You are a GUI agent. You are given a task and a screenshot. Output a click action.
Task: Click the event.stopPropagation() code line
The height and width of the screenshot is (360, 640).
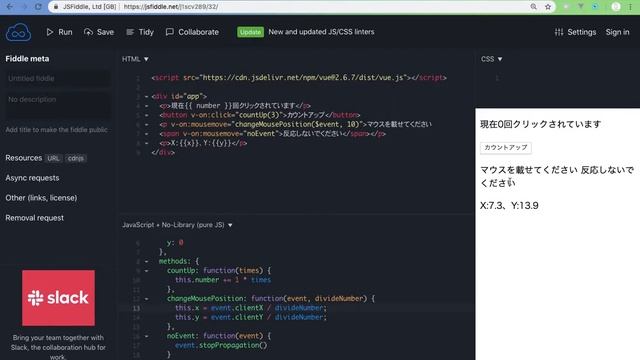221,345
